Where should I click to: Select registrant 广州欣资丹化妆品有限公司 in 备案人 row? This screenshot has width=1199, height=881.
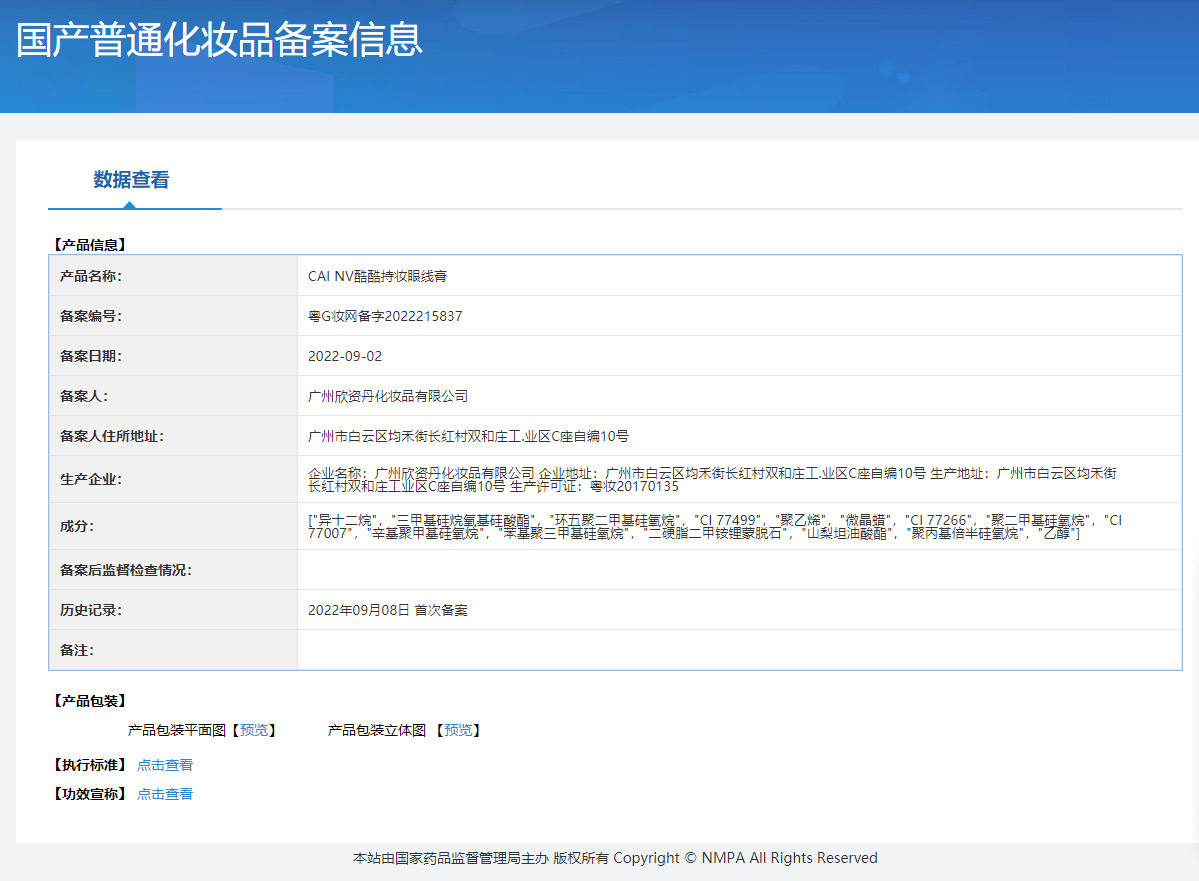click(388, 396)
